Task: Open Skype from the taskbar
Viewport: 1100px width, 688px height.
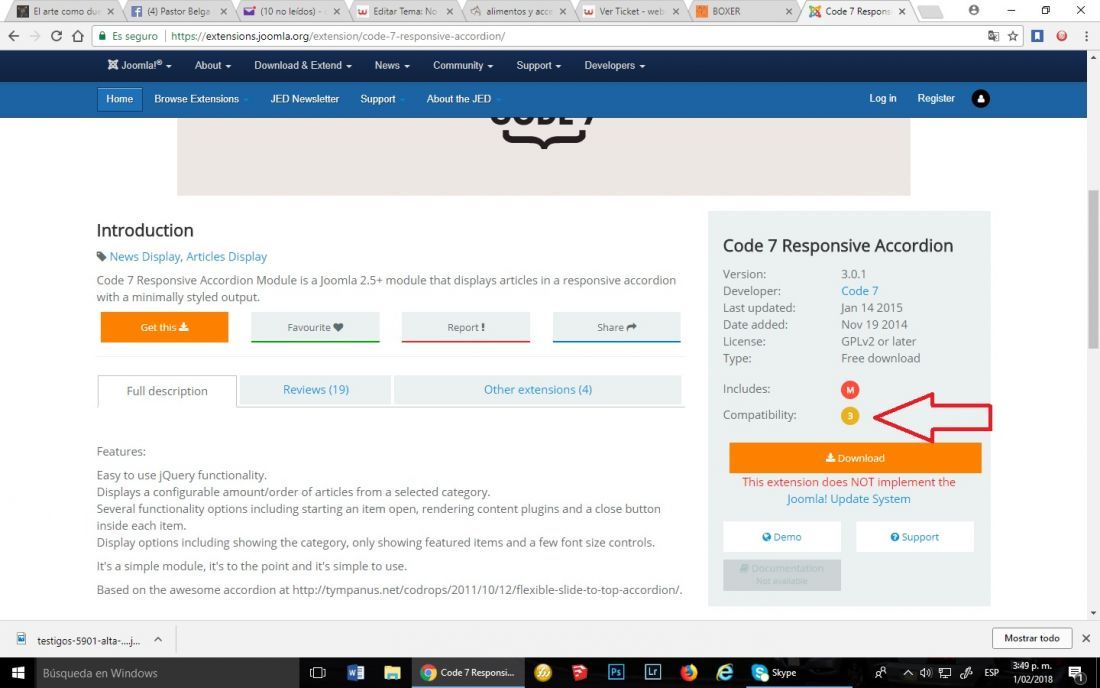Action: pyautogui.click(x=774, y=673)
